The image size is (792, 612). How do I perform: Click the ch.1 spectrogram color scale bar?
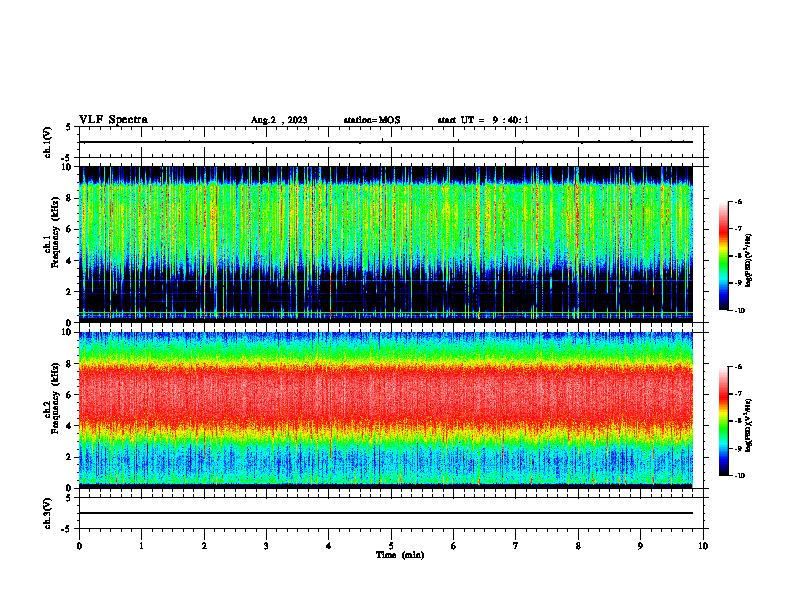pos(723,256)
